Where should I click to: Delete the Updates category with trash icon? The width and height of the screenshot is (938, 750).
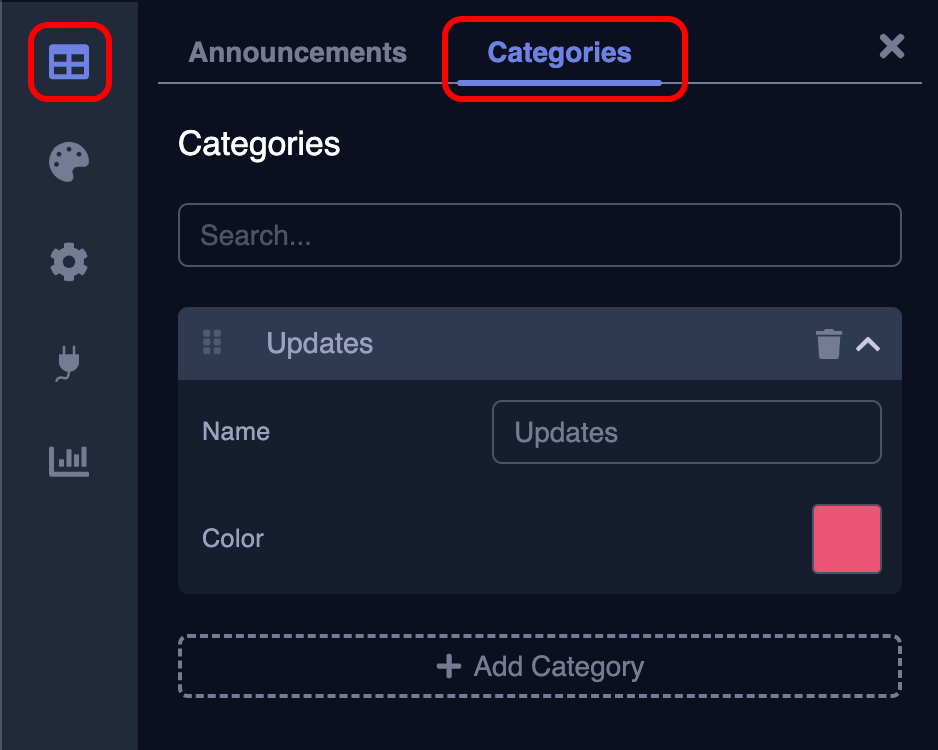click(829, 344)
